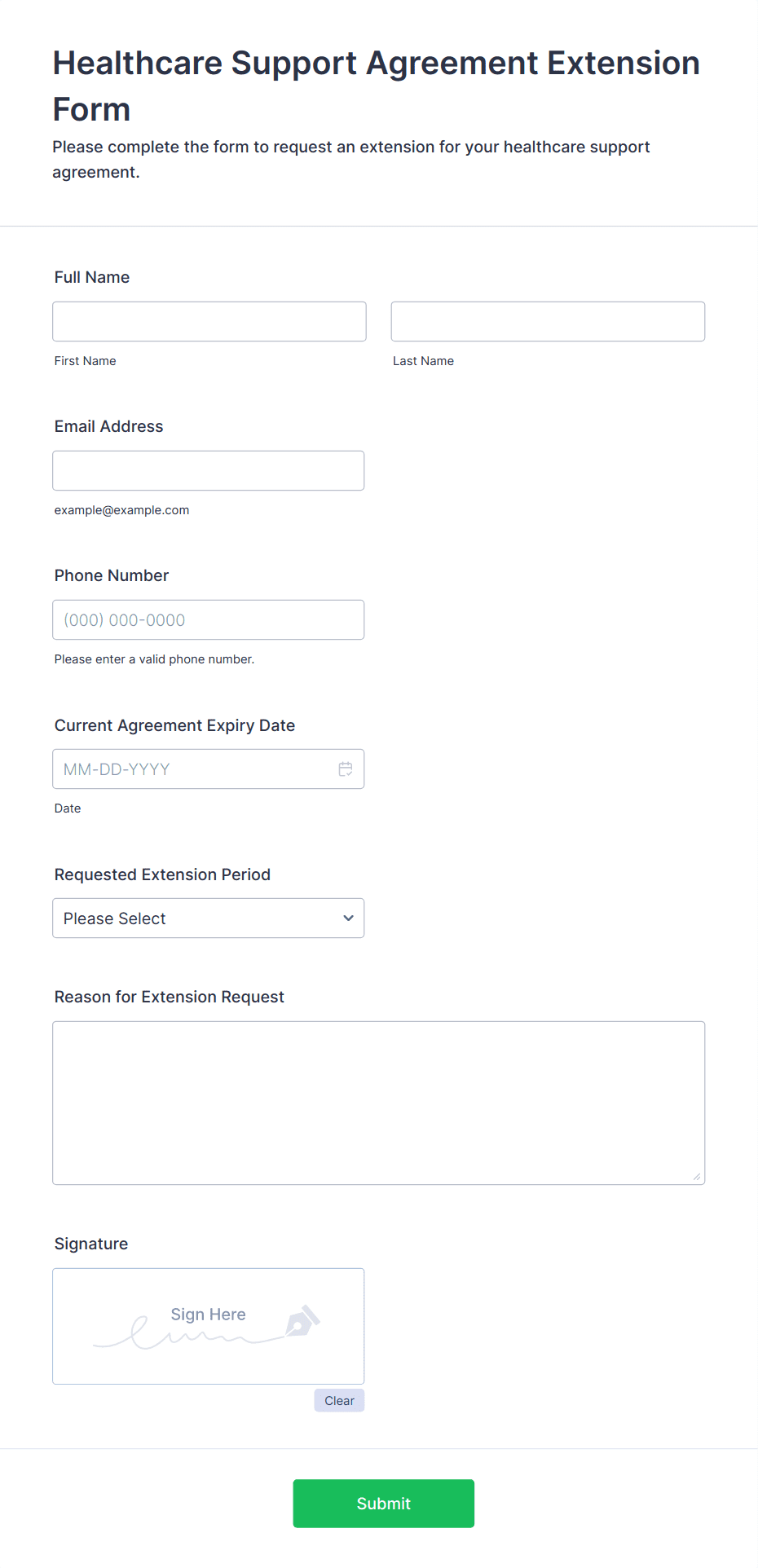Click the Email Address label
This screenshot has width=758, height=1568.
point(109,426)
